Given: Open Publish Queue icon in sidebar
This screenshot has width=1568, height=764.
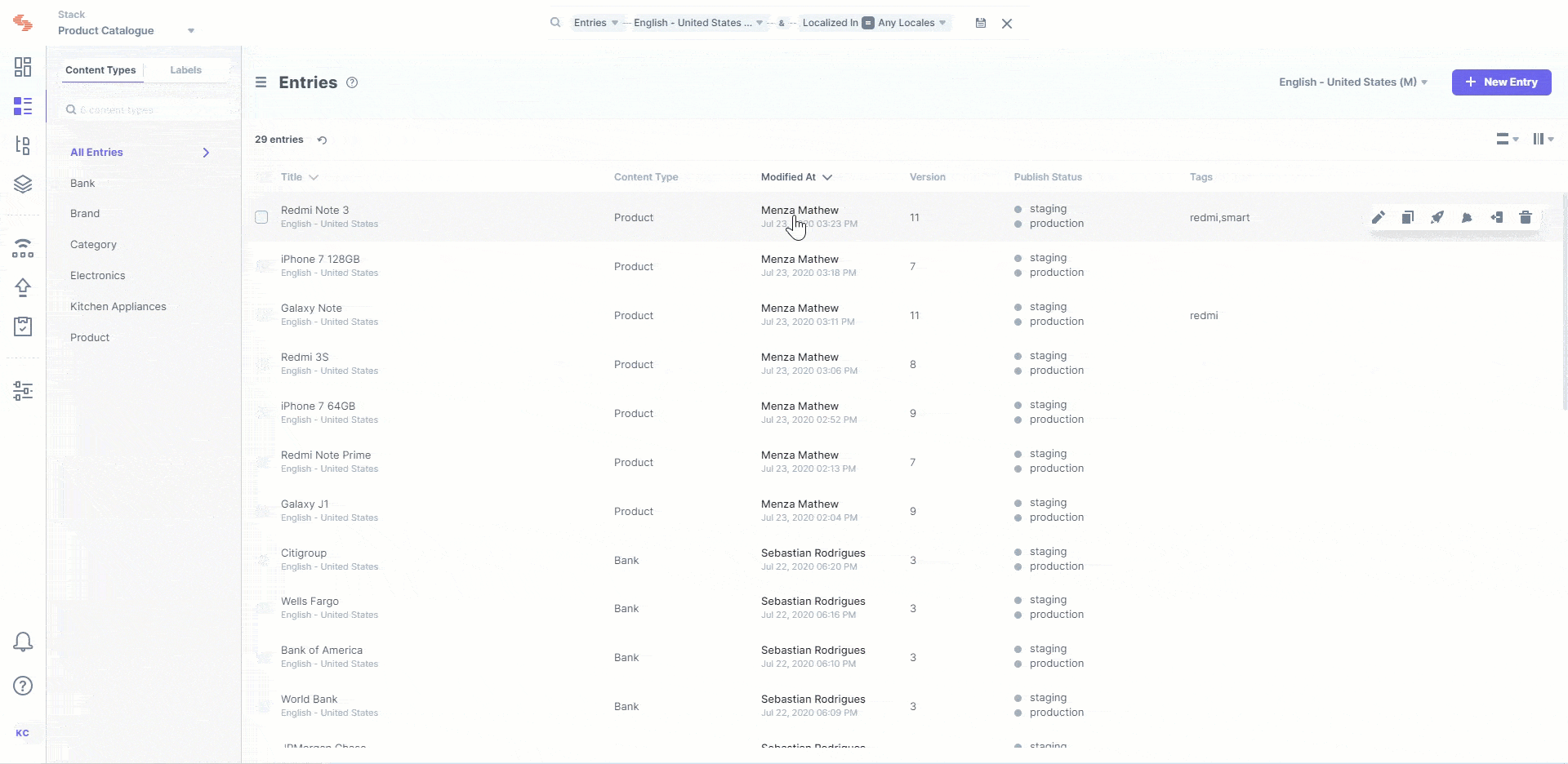Looking at the screenshot, I should pos(23,248).
